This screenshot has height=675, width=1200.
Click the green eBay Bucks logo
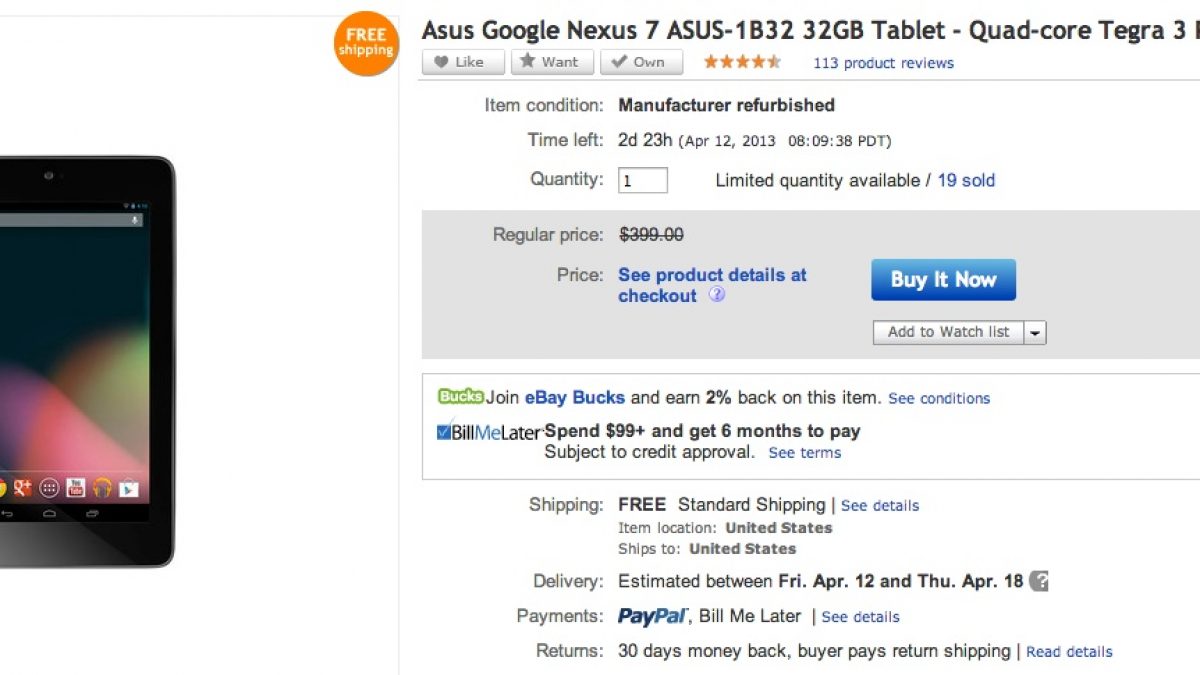tap(460, 397)
